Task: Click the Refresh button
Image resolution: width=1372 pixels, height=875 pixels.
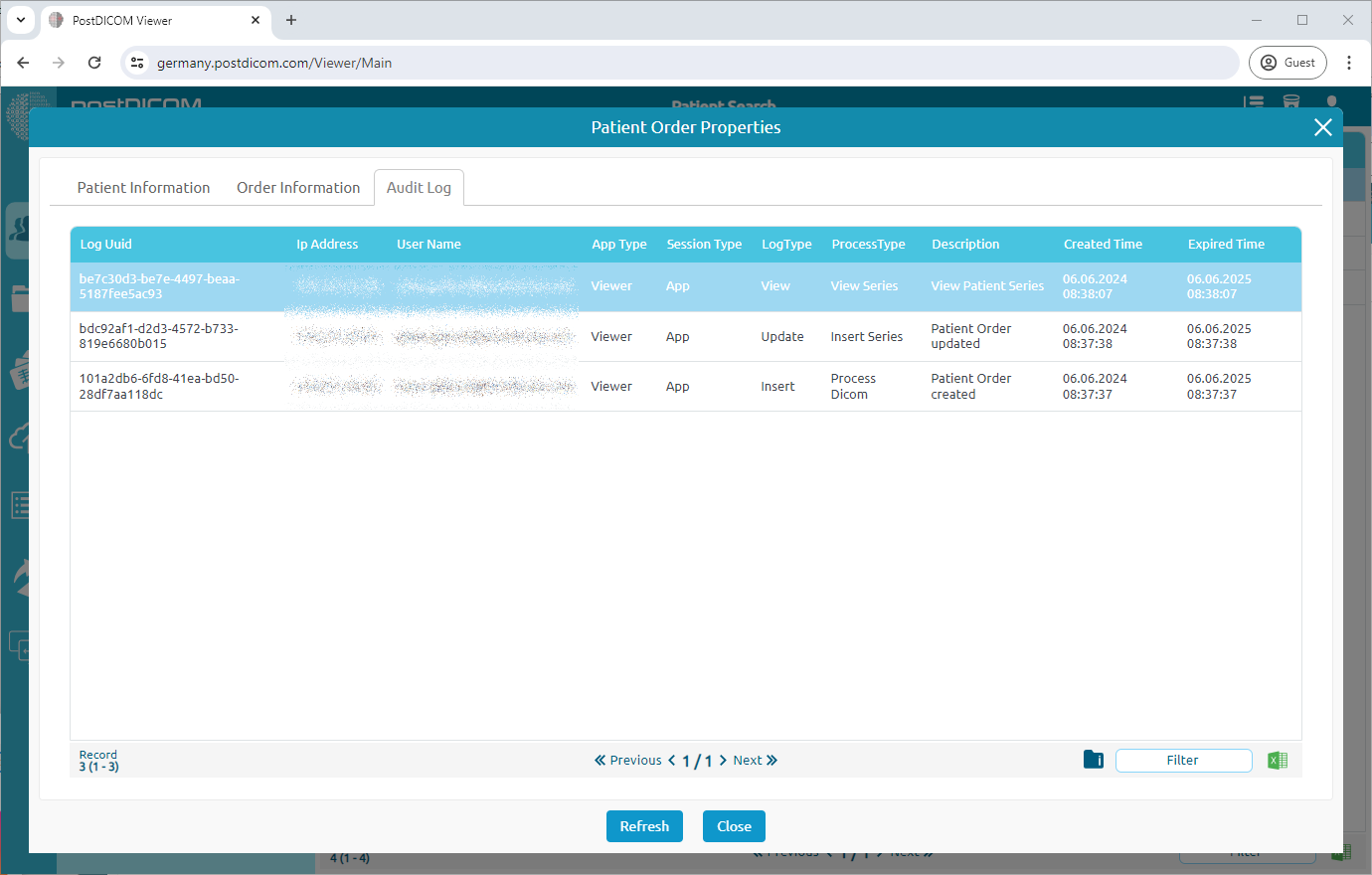Action: pyautogui.click(x=644, y=826)
